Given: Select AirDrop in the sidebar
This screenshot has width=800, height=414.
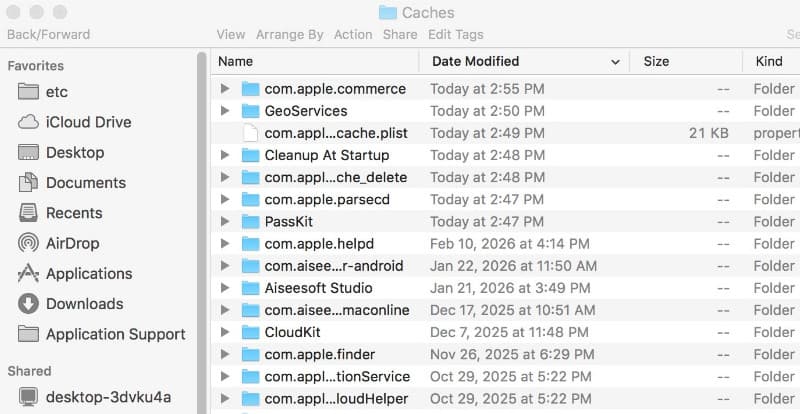Looking at the screenshot, I should click(x=58, y=243).
